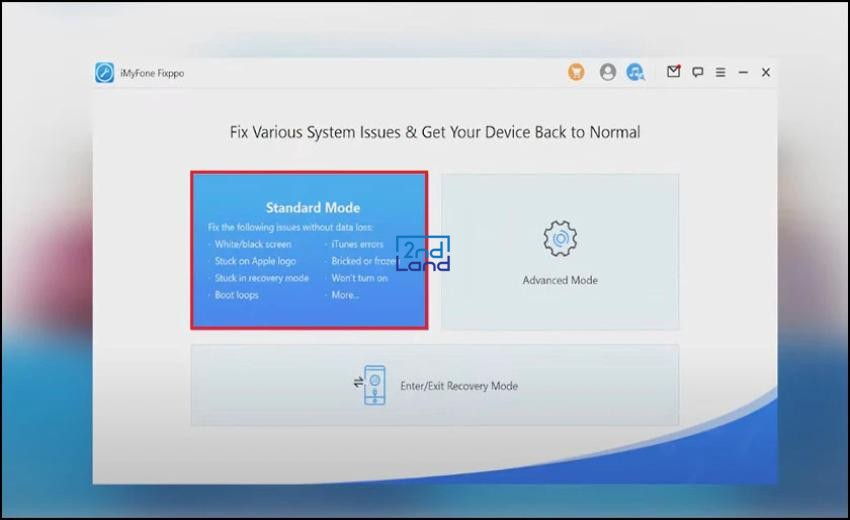Open Enter/Exit Recovery Mode option
Viewport: 850px width, 520px height.
coord(434,385)
